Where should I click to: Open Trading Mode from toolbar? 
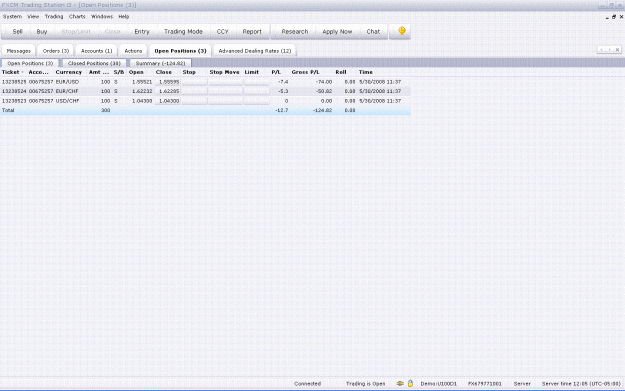(x=183, y=31)
